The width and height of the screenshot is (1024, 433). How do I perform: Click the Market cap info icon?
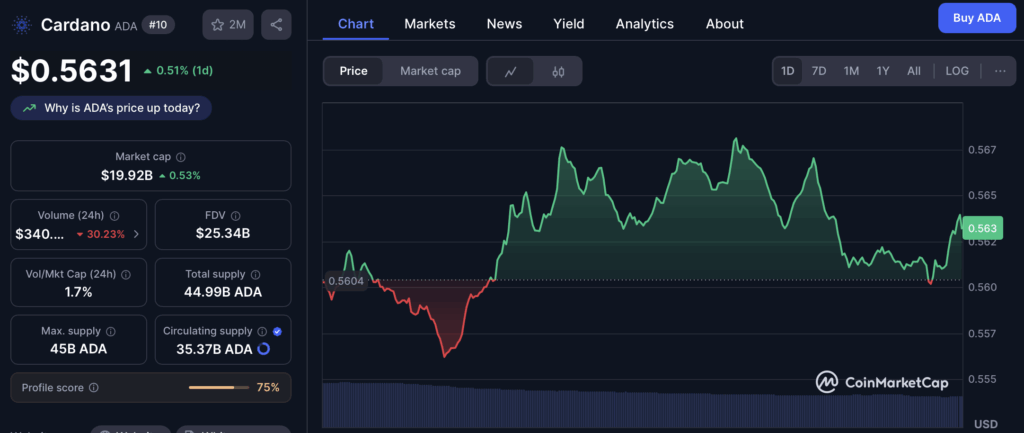tap(181, 157)
